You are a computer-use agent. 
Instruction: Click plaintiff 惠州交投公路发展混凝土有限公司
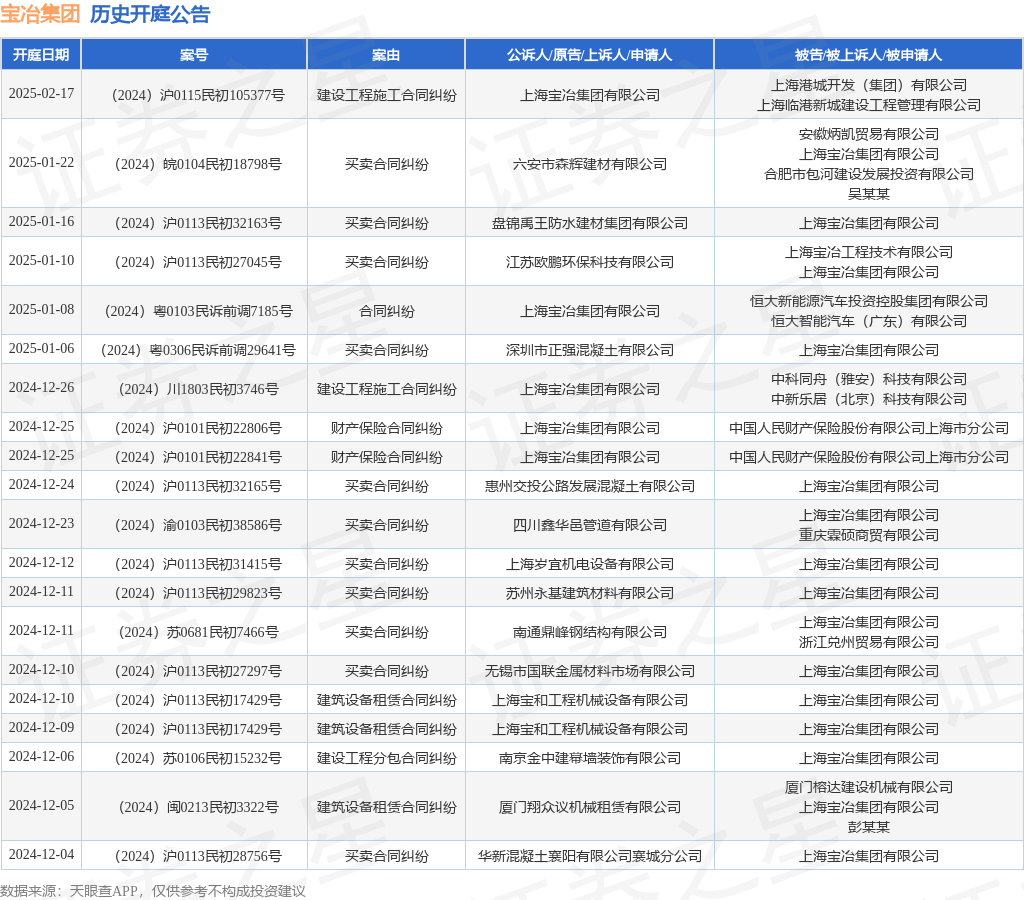590,486
